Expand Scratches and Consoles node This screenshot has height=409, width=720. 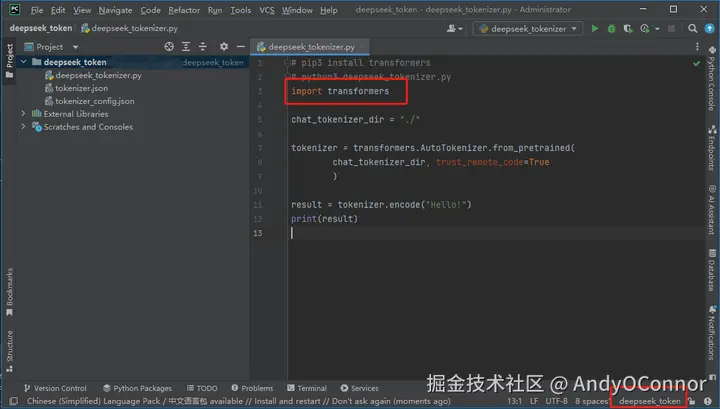(23, 126)
